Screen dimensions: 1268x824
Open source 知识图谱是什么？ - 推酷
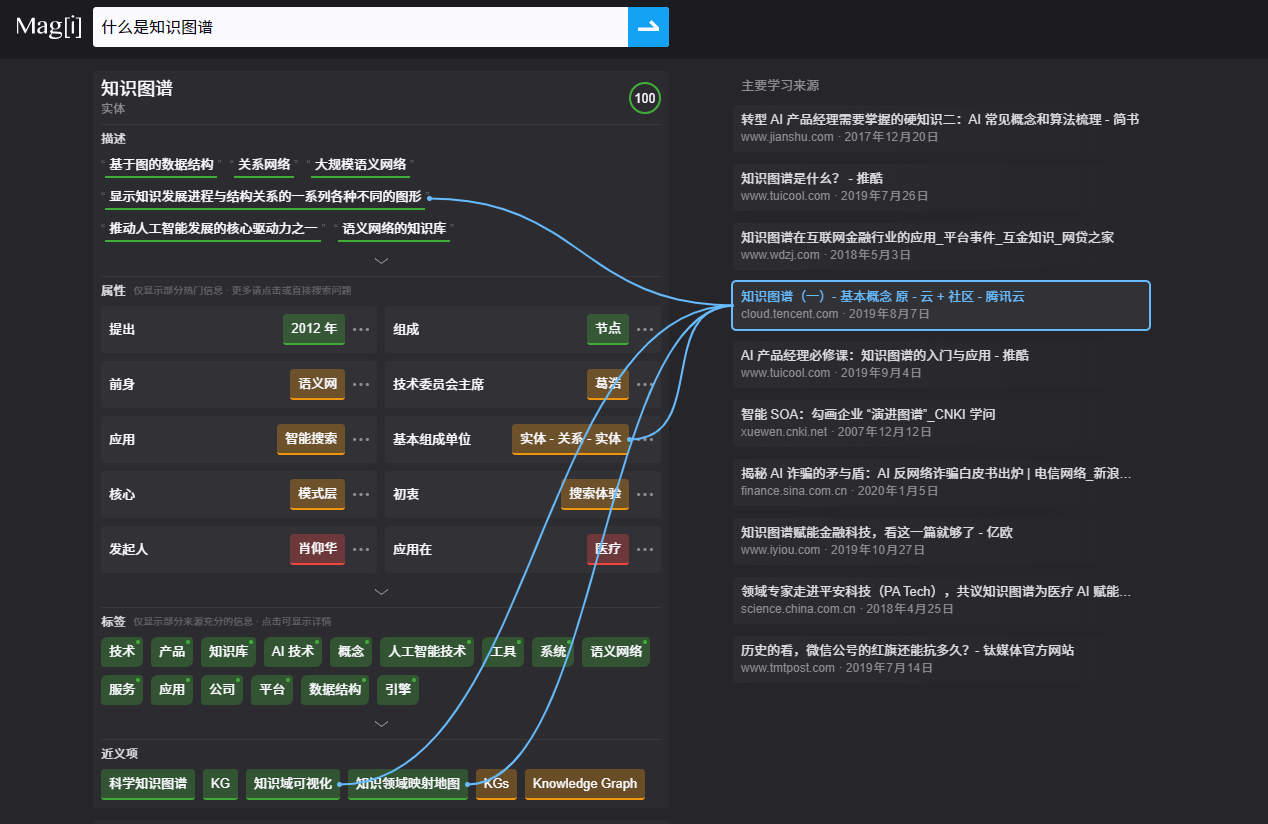[941, 187]
